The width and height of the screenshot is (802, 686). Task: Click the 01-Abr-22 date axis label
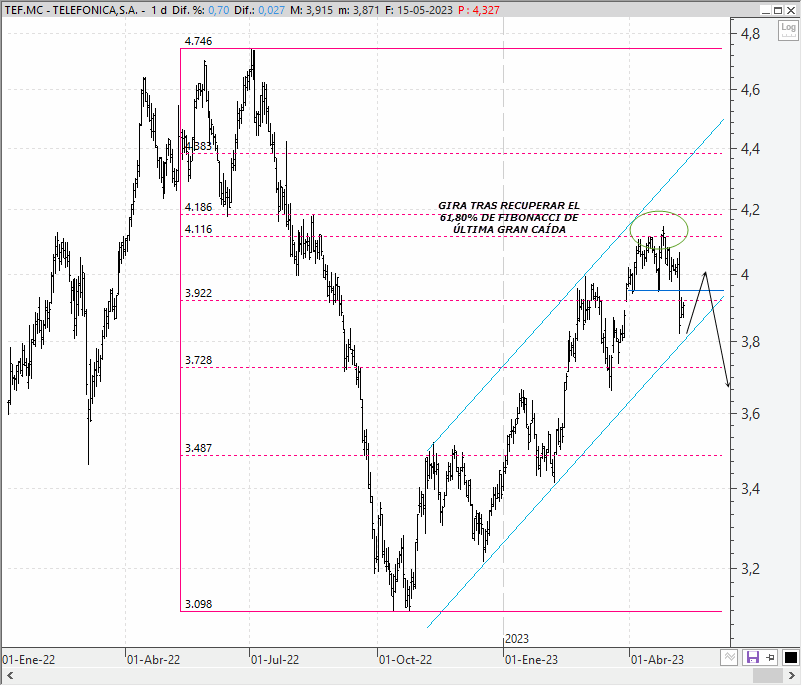coord(153,660)
